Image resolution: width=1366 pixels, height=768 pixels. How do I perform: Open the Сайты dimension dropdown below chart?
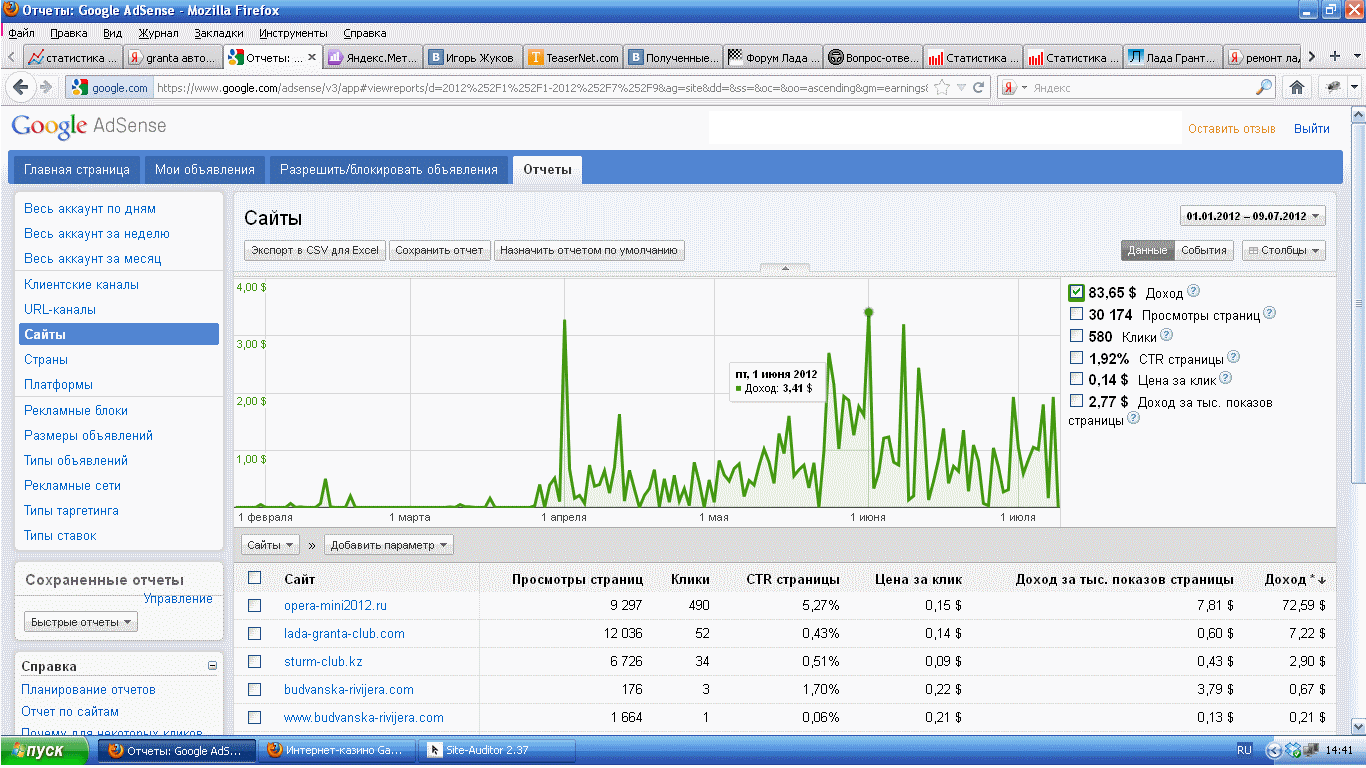coord(271,545)
